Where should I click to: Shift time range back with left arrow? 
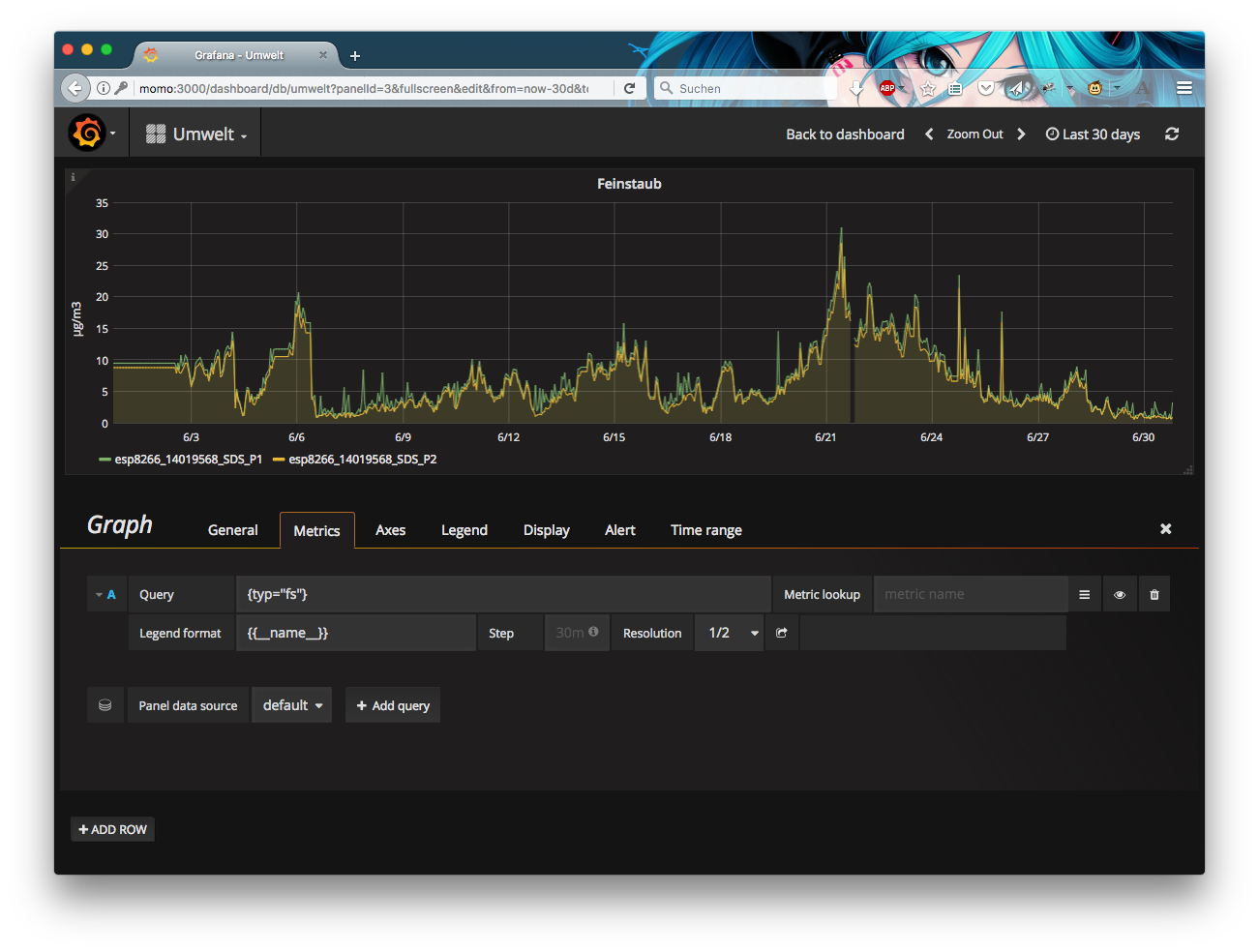coord(929,134)
